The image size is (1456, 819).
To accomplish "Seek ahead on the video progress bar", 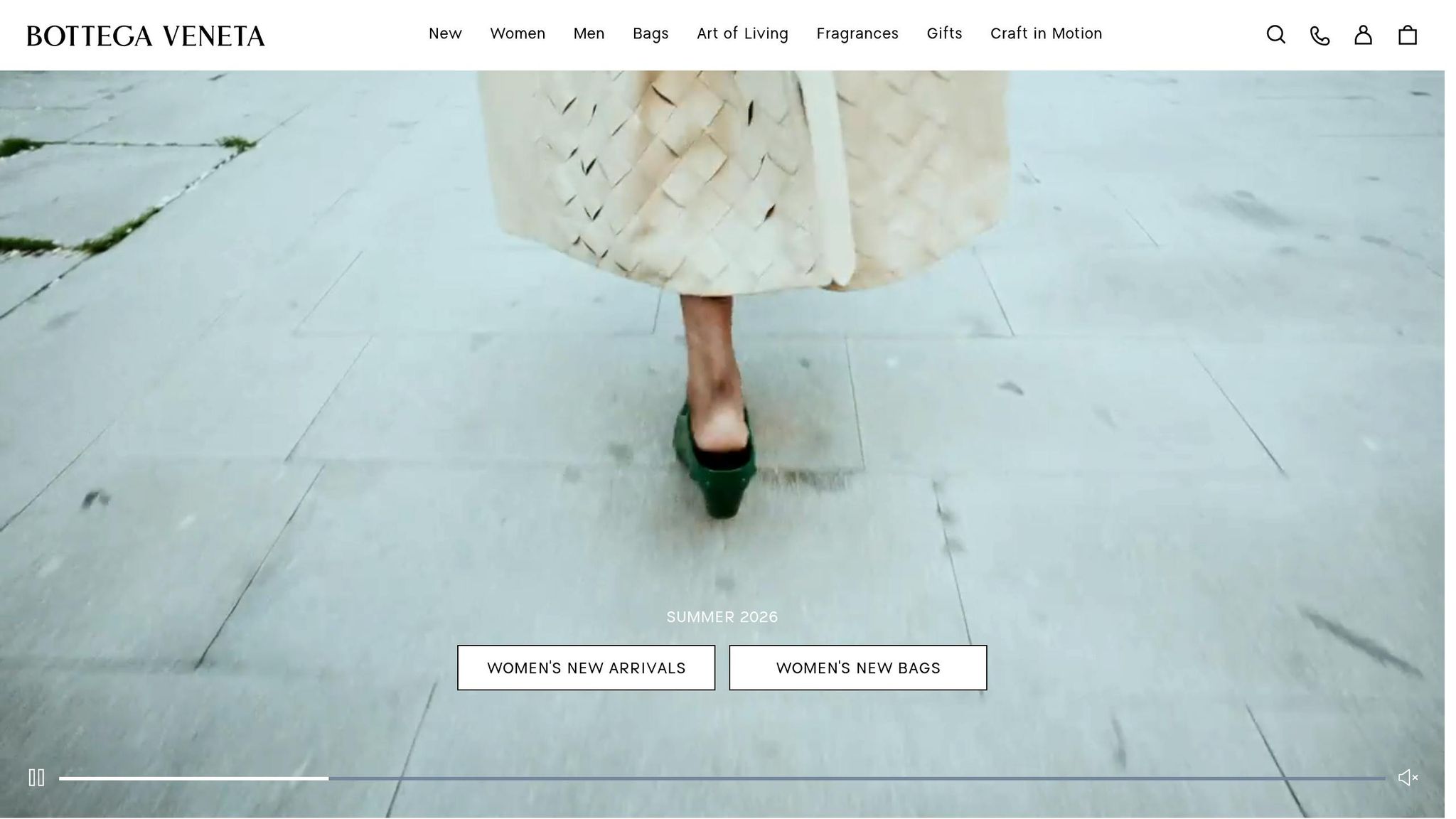I will click(x=853, y=778).
